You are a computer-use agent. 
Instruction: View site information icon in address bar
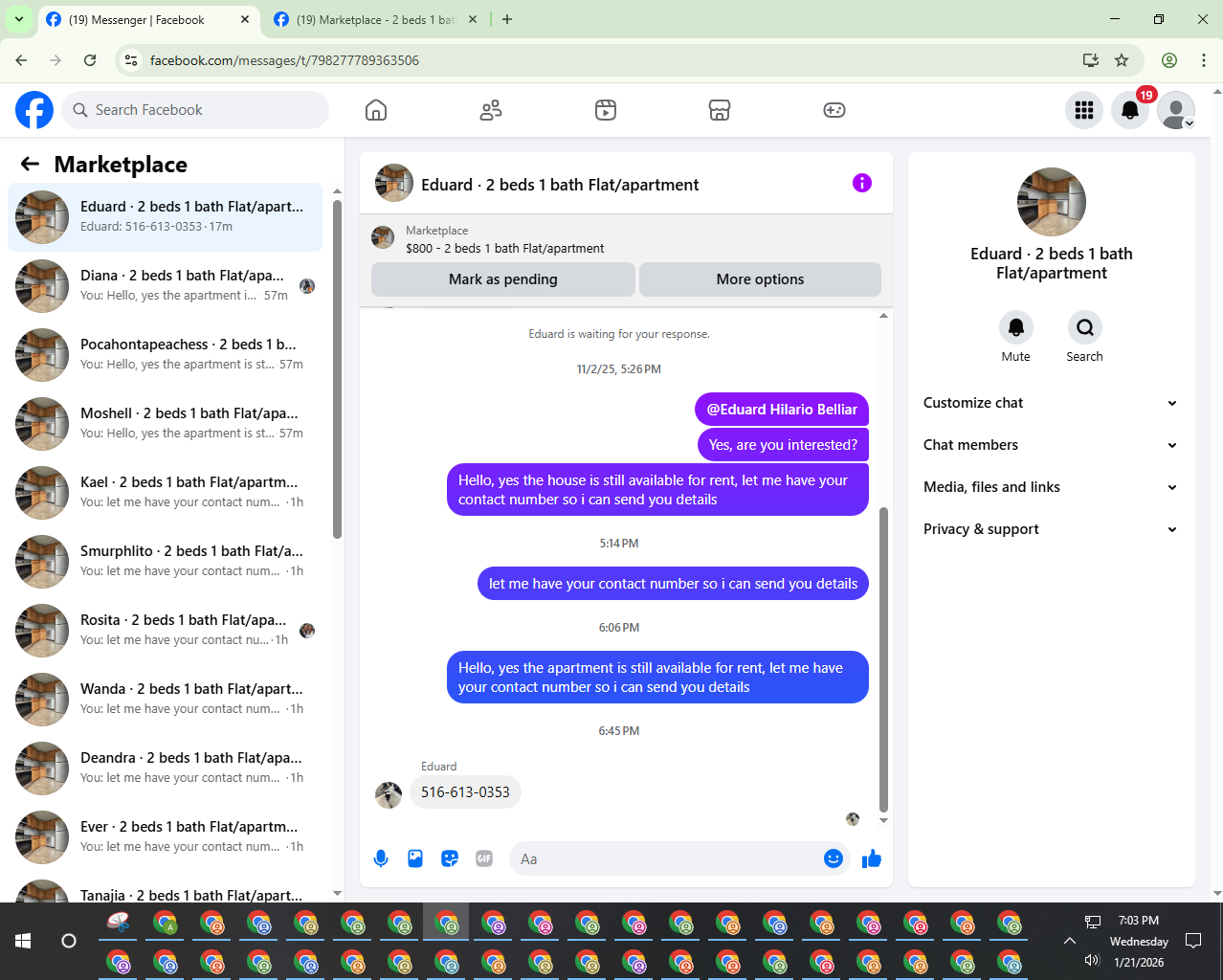(x=132, y=60)
